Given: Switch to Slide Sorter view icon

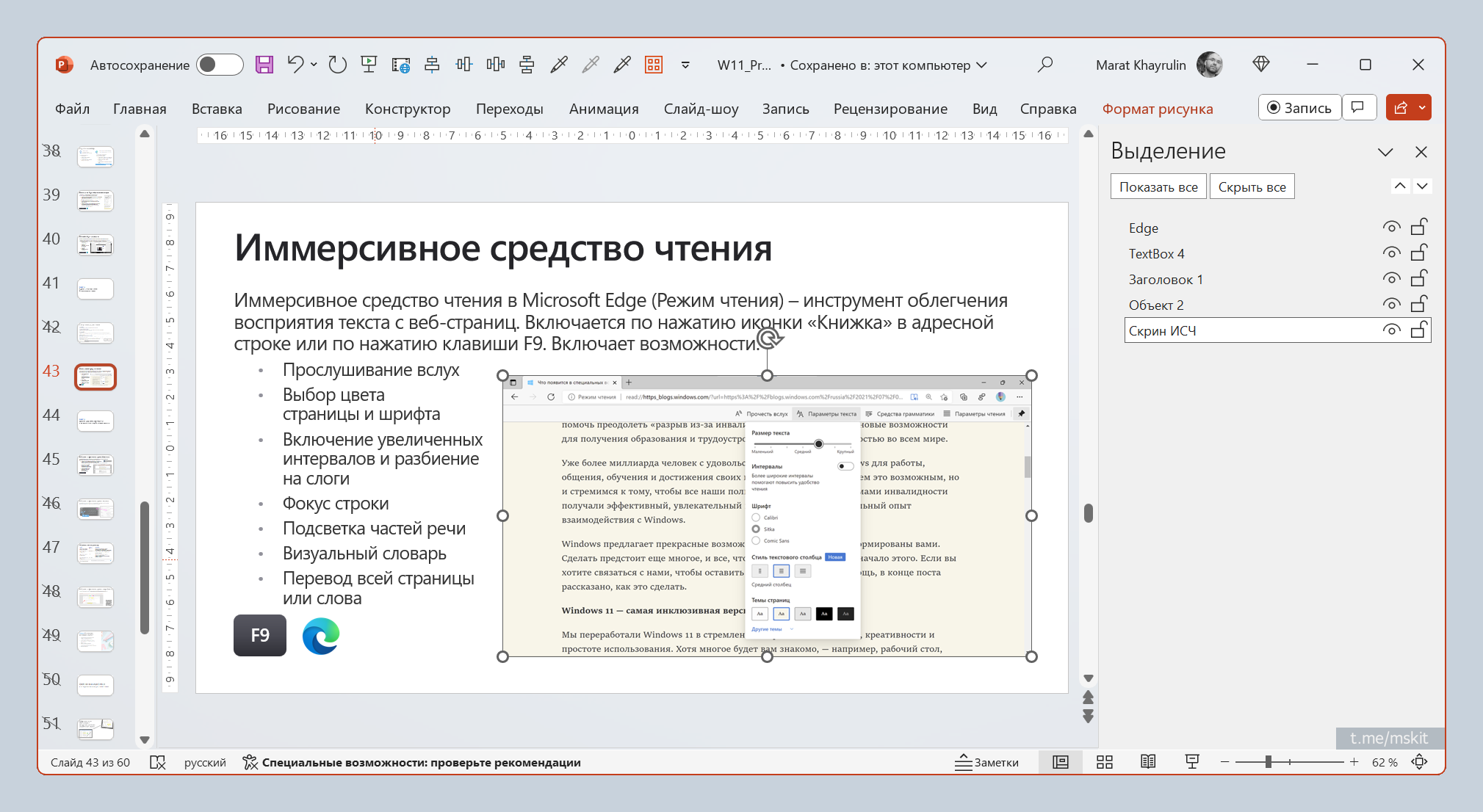Looking at the screenshot, I should coord(1105,762).
